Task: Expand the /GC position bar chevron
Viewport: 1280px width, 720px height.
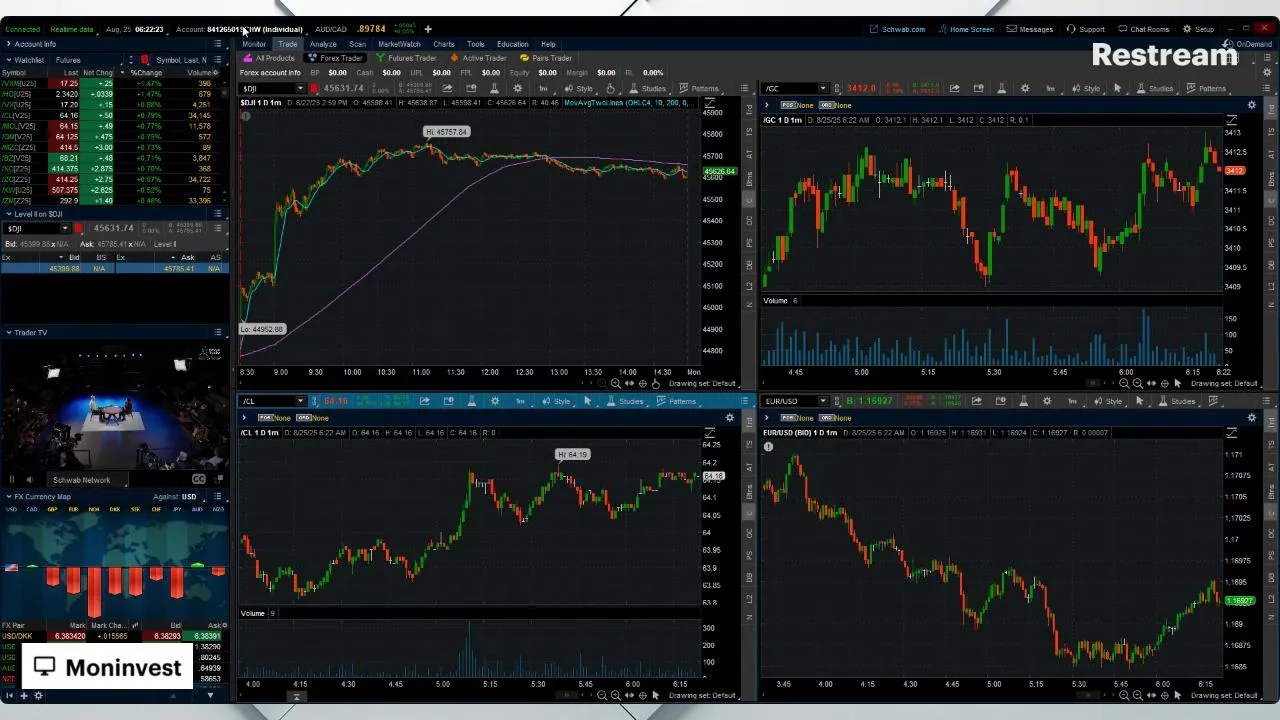Action: [767, 104]
